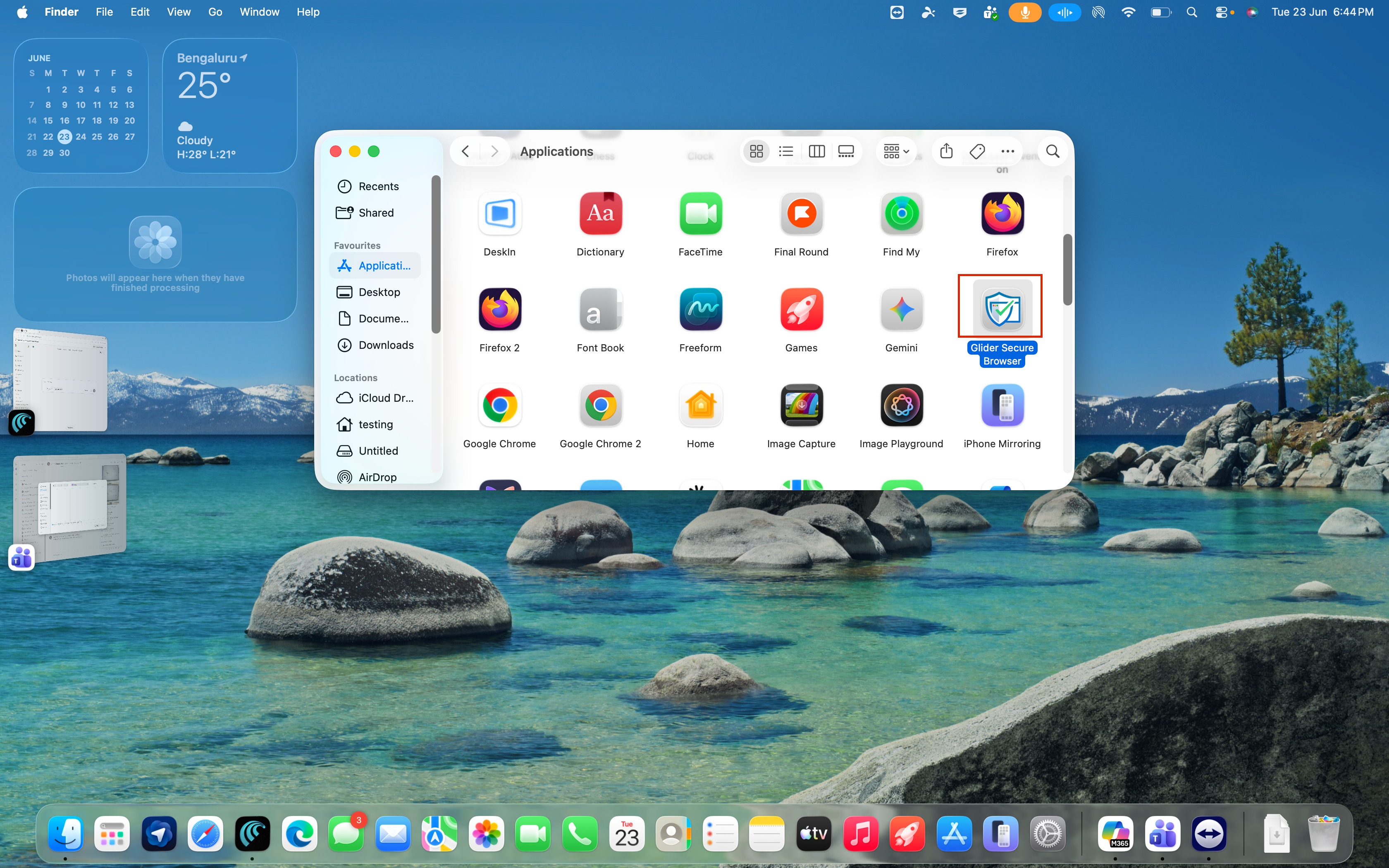This screenshot has height=868, width=1389.
Task: Select Applications in the sidebar Favourites
Action: 375,266
